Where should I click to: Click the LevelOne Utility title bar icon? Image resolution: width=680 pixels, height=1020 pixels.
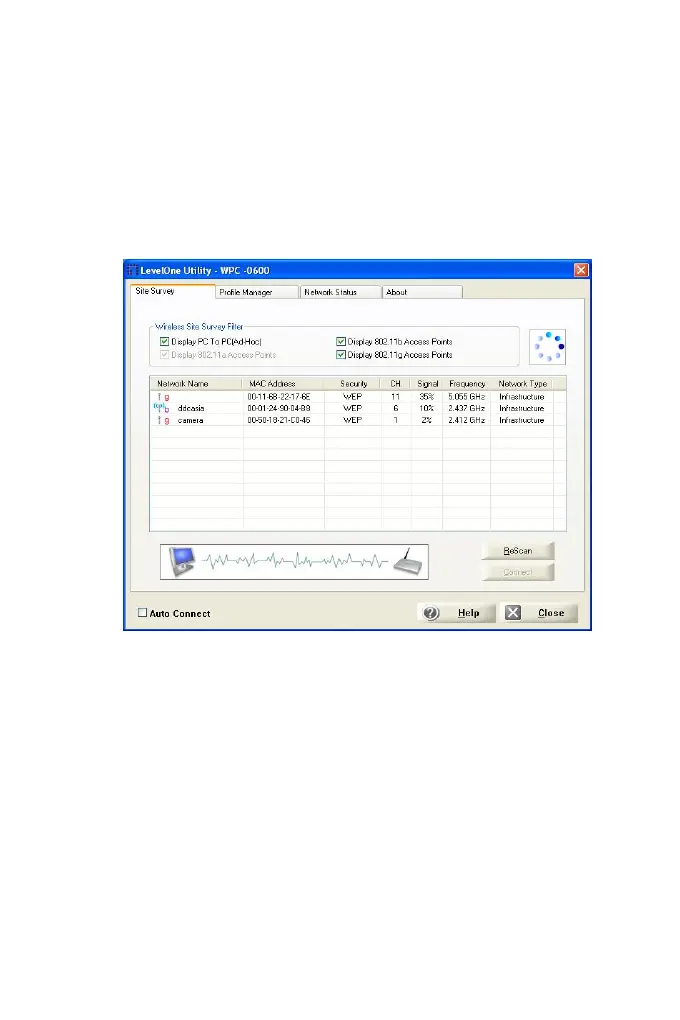(x=131, y=270)
